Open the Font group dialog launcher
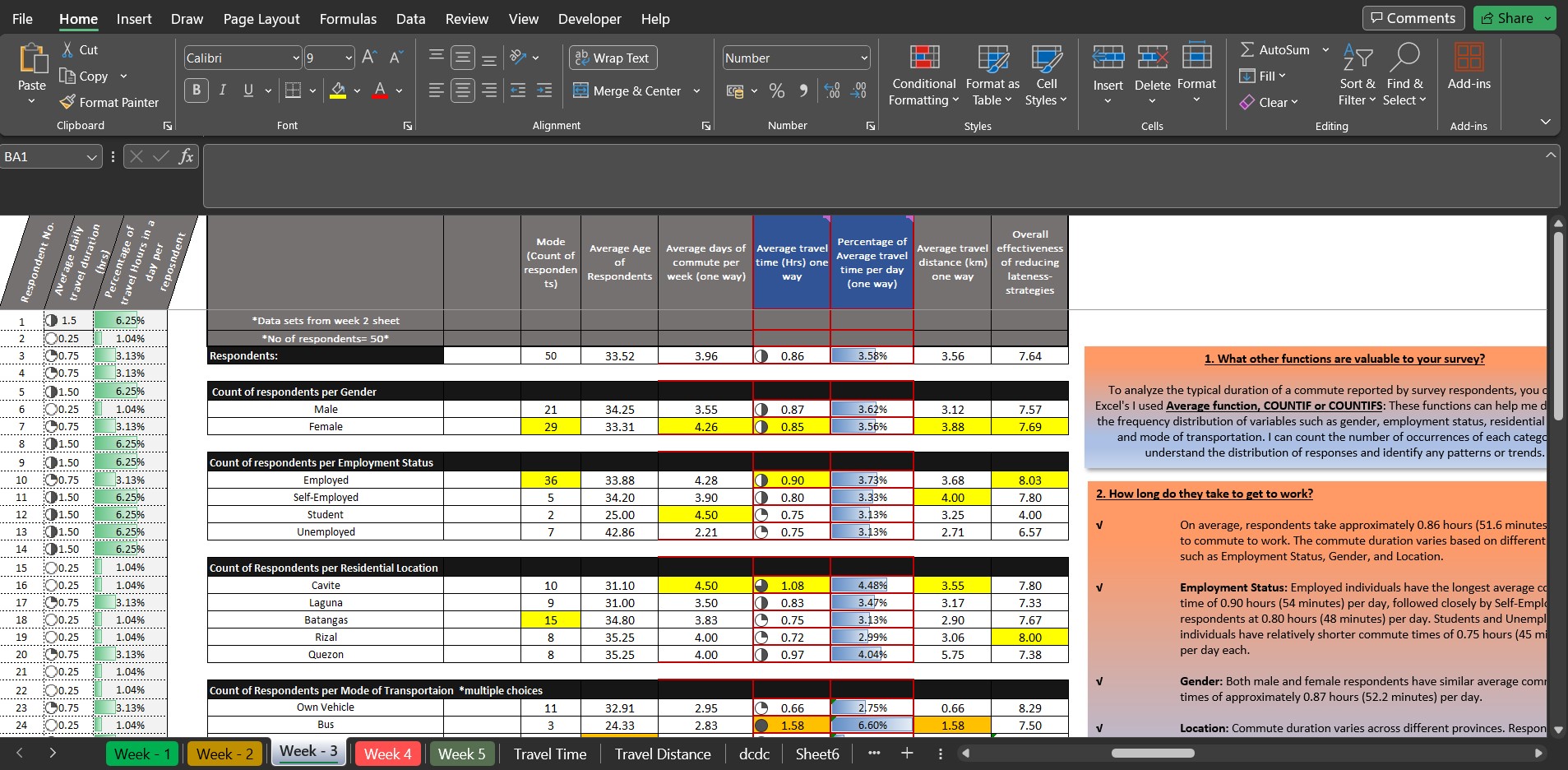Screen dimensions: 1568x770 click(x=407, y=126)
